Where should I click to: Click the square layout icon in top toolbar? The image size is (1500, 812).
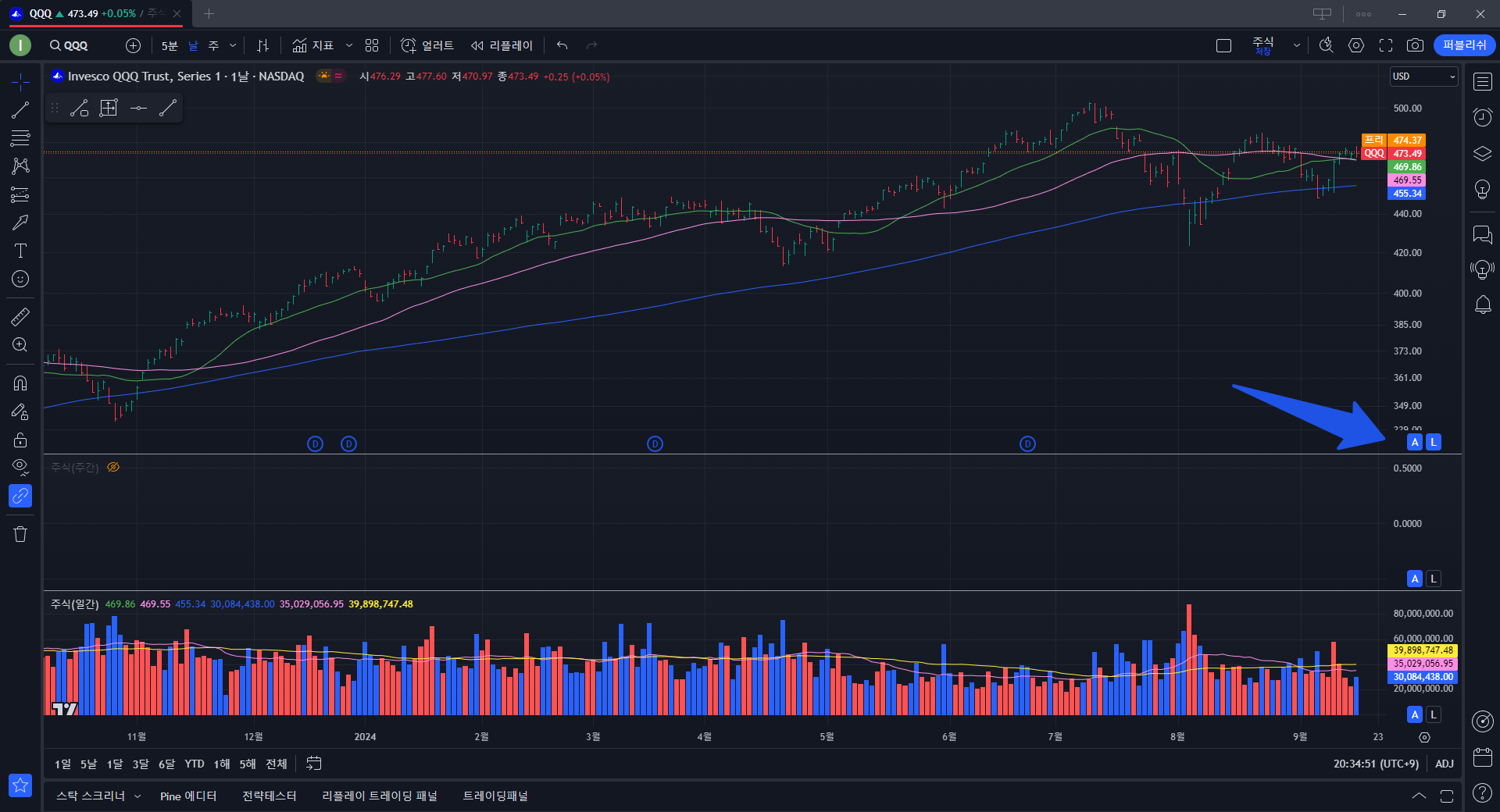click(1224, 45)
